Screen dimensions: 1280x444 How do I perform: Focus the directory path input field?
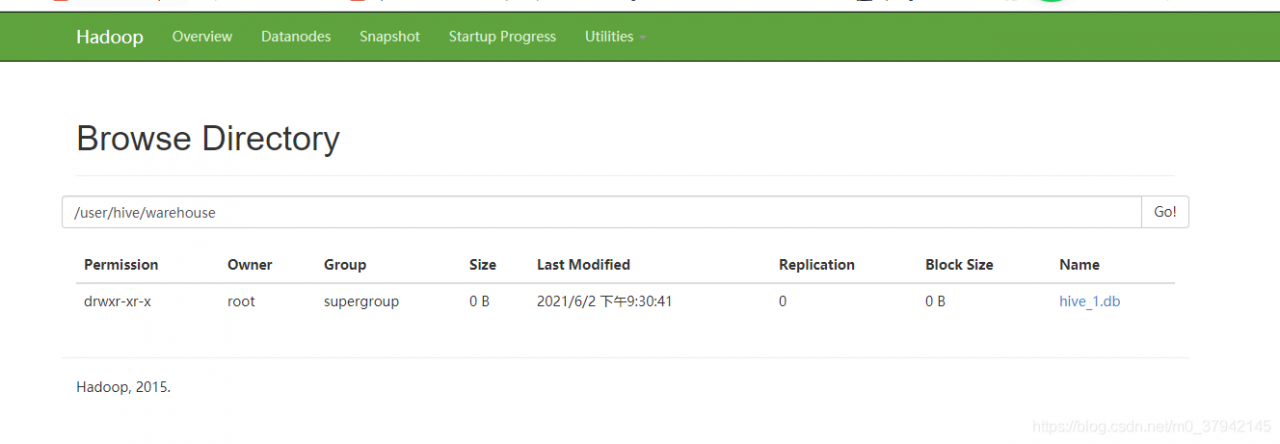pyautogui.click(x=601, y=212)
